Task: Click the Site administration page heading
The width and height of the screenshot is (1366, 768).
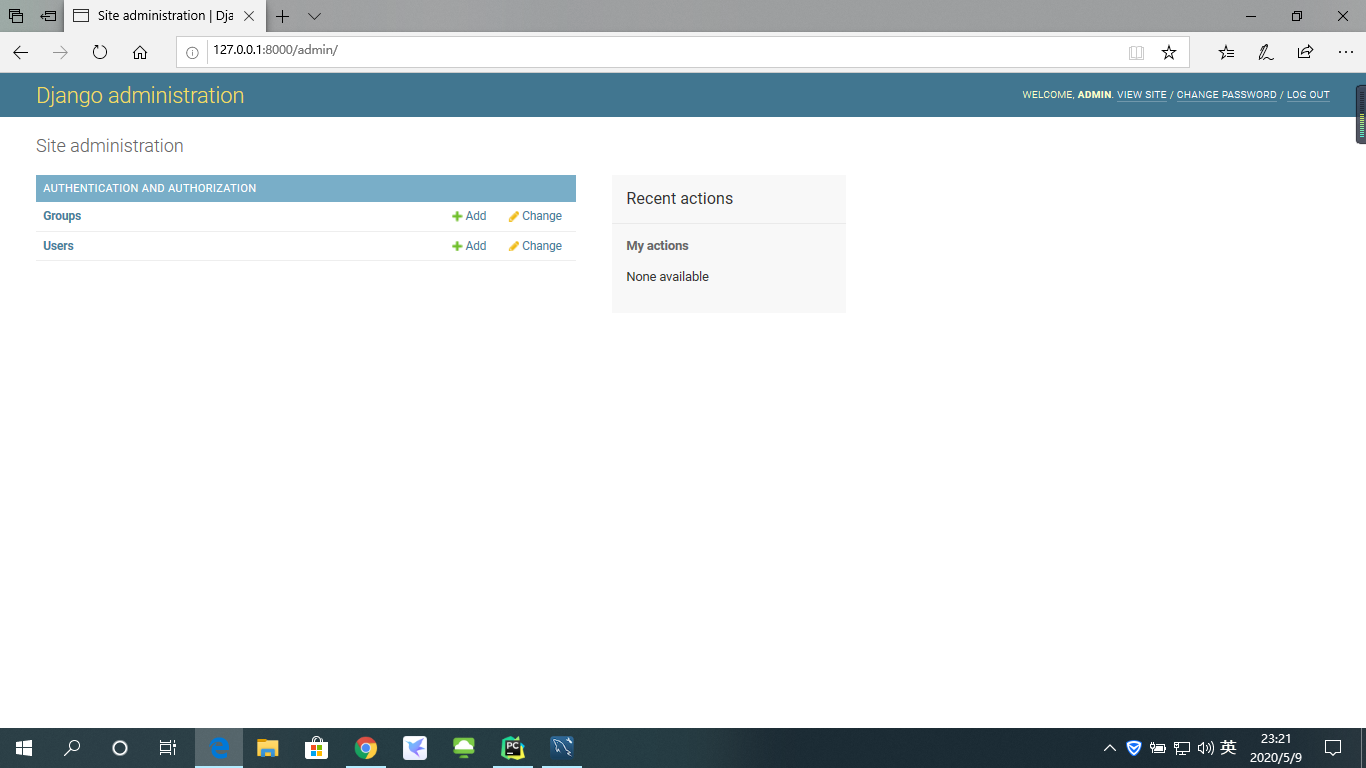Action: point(110,146)
